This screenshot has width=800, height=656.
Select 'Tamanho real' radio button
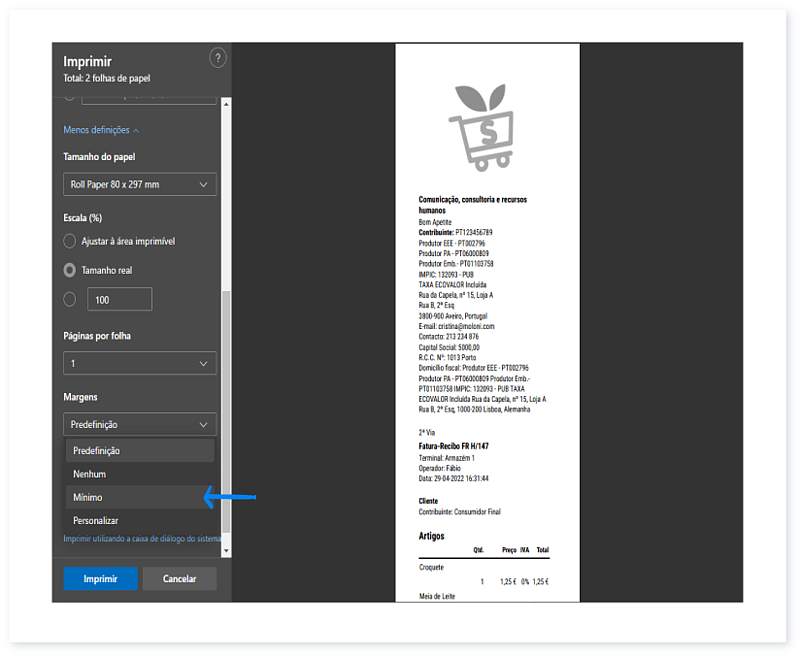[69, 270]
